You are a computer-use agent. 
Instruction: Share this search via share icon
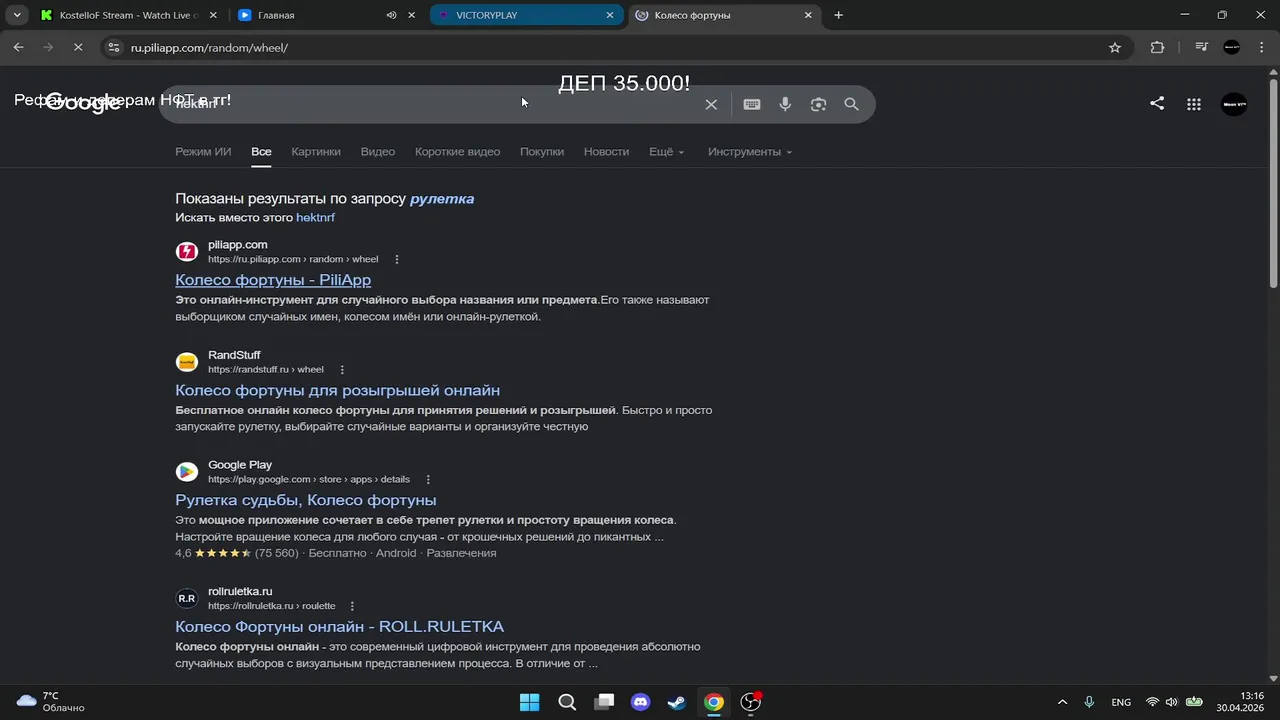(1157, 103)
